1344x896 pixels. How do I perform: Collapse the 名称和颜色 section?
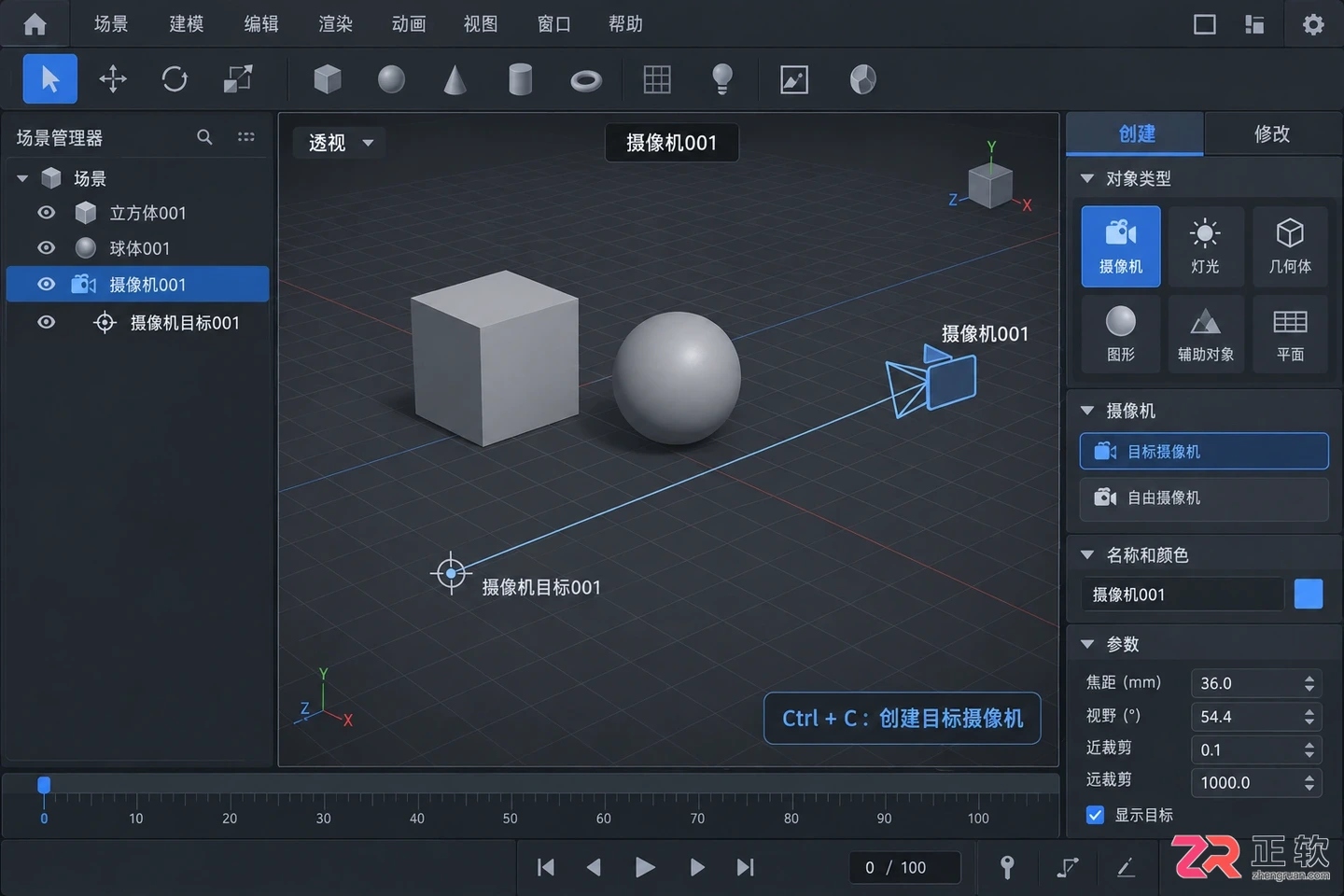click(1086, 555)
